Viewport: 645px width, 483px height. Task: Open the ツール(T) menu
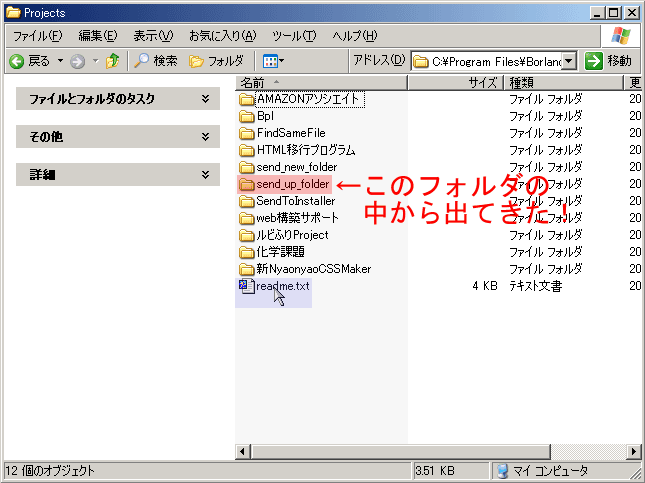coord(293,36)
